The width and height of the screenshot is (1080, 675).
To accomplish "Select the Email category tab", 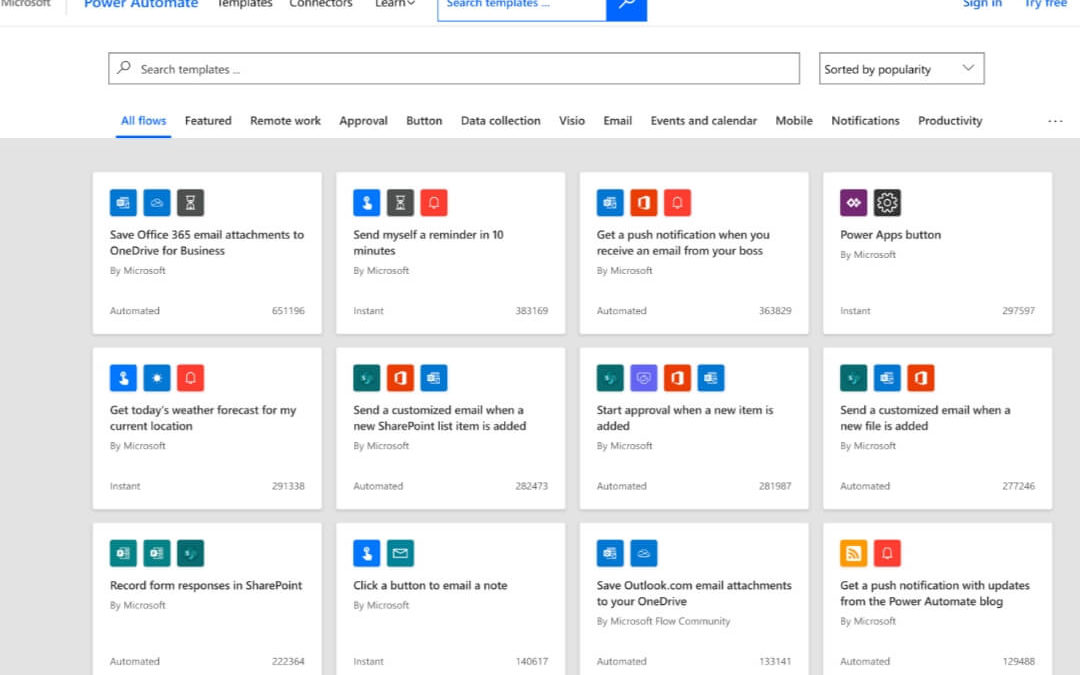I will pyautogui.click(x=618, y=121).
